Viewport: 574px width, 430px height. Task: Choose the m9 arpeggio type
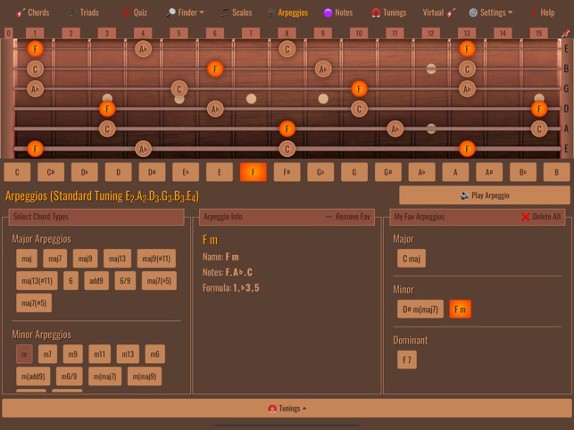(73, 354)
